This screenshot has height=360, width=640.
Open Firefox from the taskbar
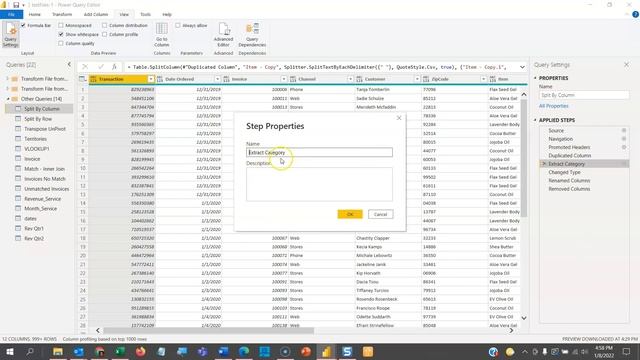point(140,351)
